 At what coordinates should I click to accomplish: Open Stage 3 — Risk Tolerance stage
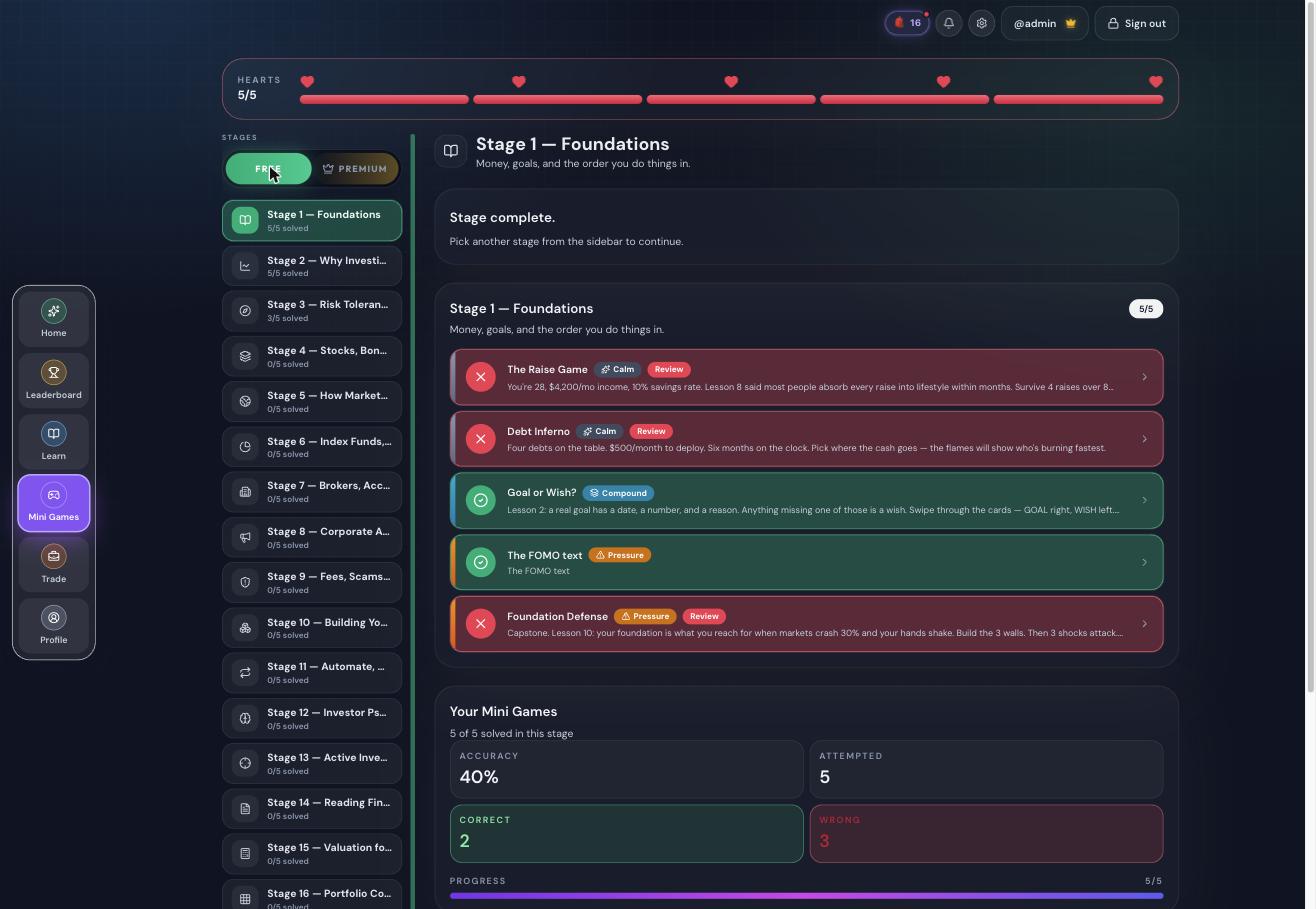coord(312,311)
